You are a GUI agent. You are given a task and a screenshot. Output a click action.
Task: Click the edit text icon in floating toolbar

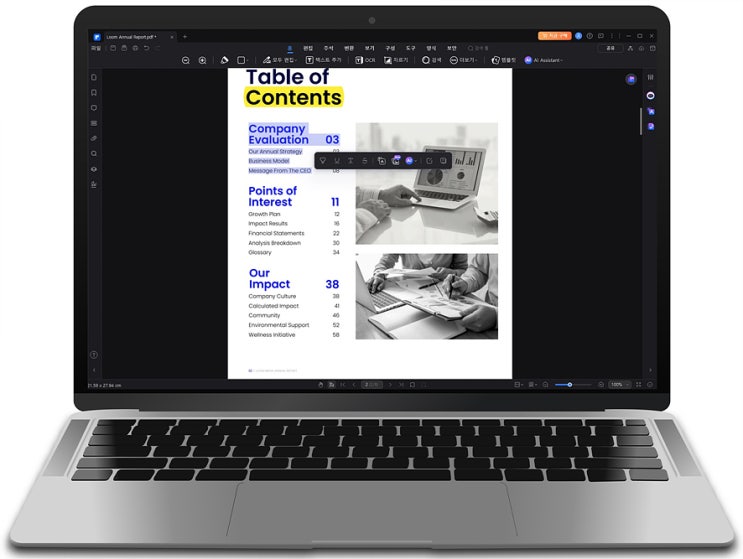(429, 161)
